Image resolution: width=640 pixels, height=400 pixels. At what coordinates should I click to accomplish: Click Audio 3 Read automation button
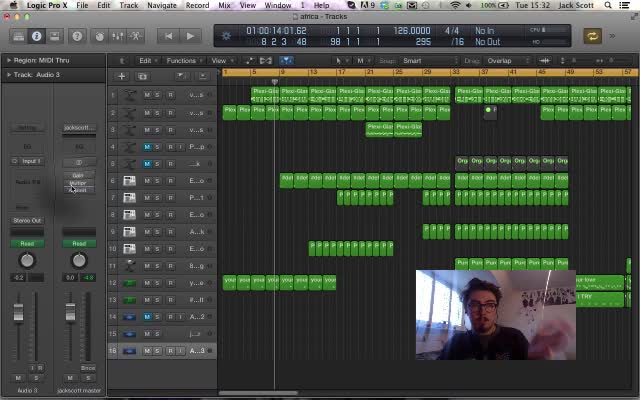pyautogui.click(x=27, y=244)
